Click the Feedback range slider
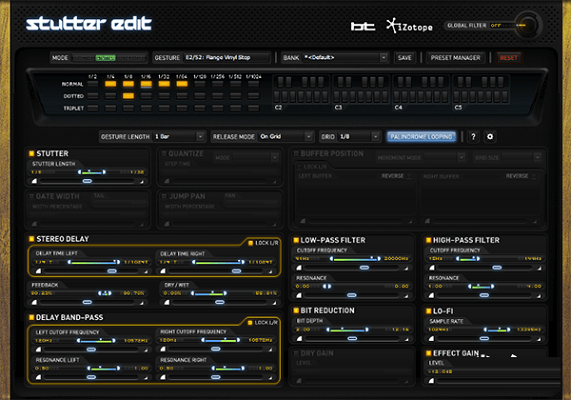Image resolution: width=571 pixels, height=400 pixels. pyautogui.click(x=105, y=293)
